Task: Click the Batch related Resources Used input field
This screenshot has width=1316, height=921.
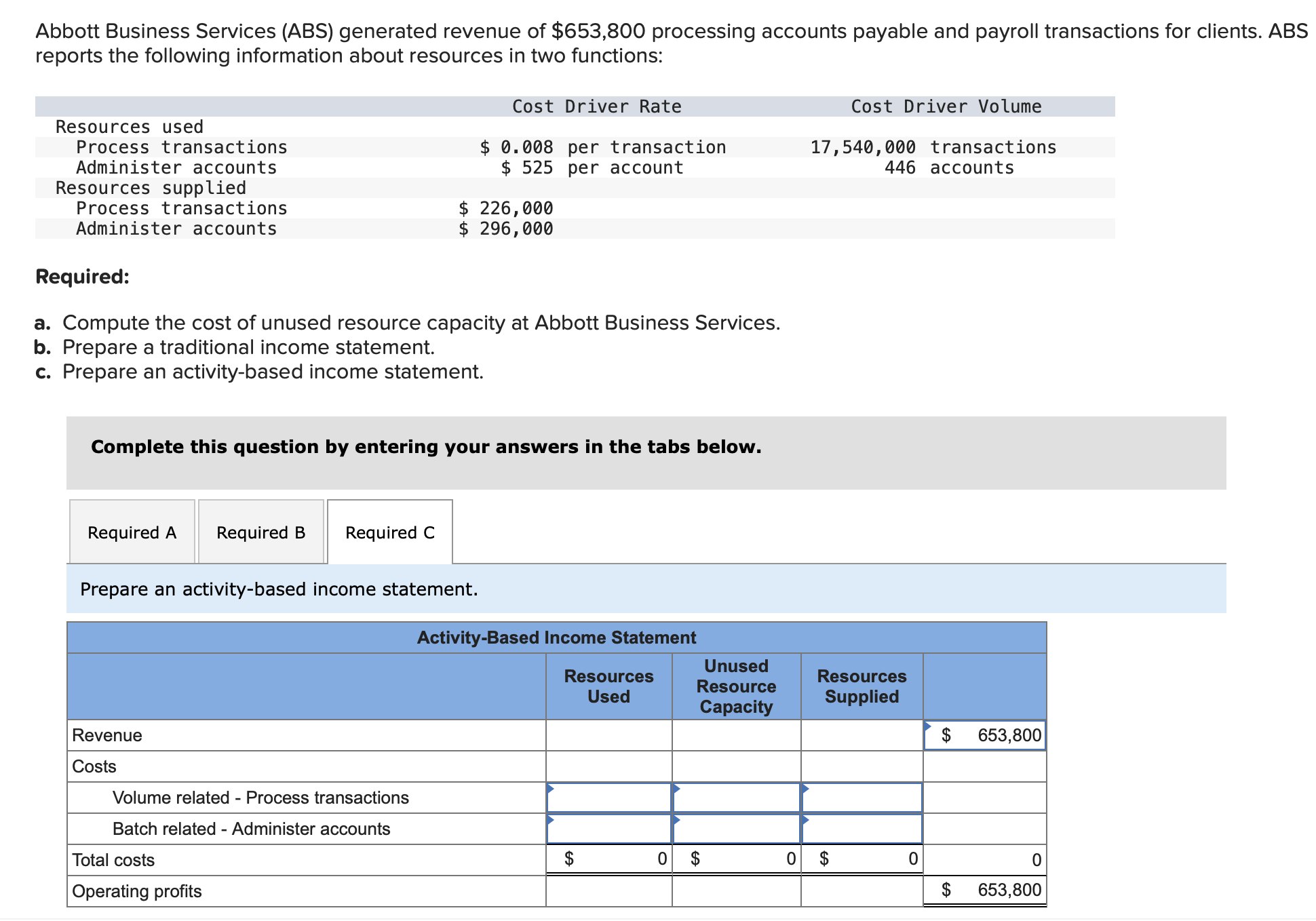Action: 608,829
